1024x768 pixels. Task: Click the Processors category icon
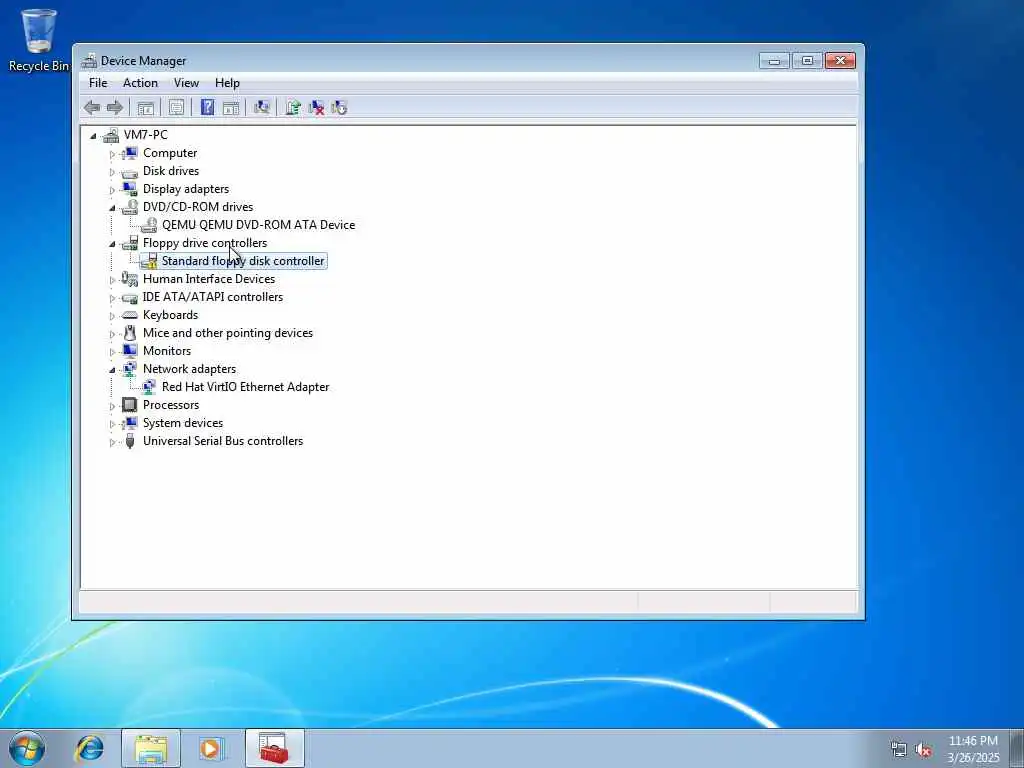(130, 405)
